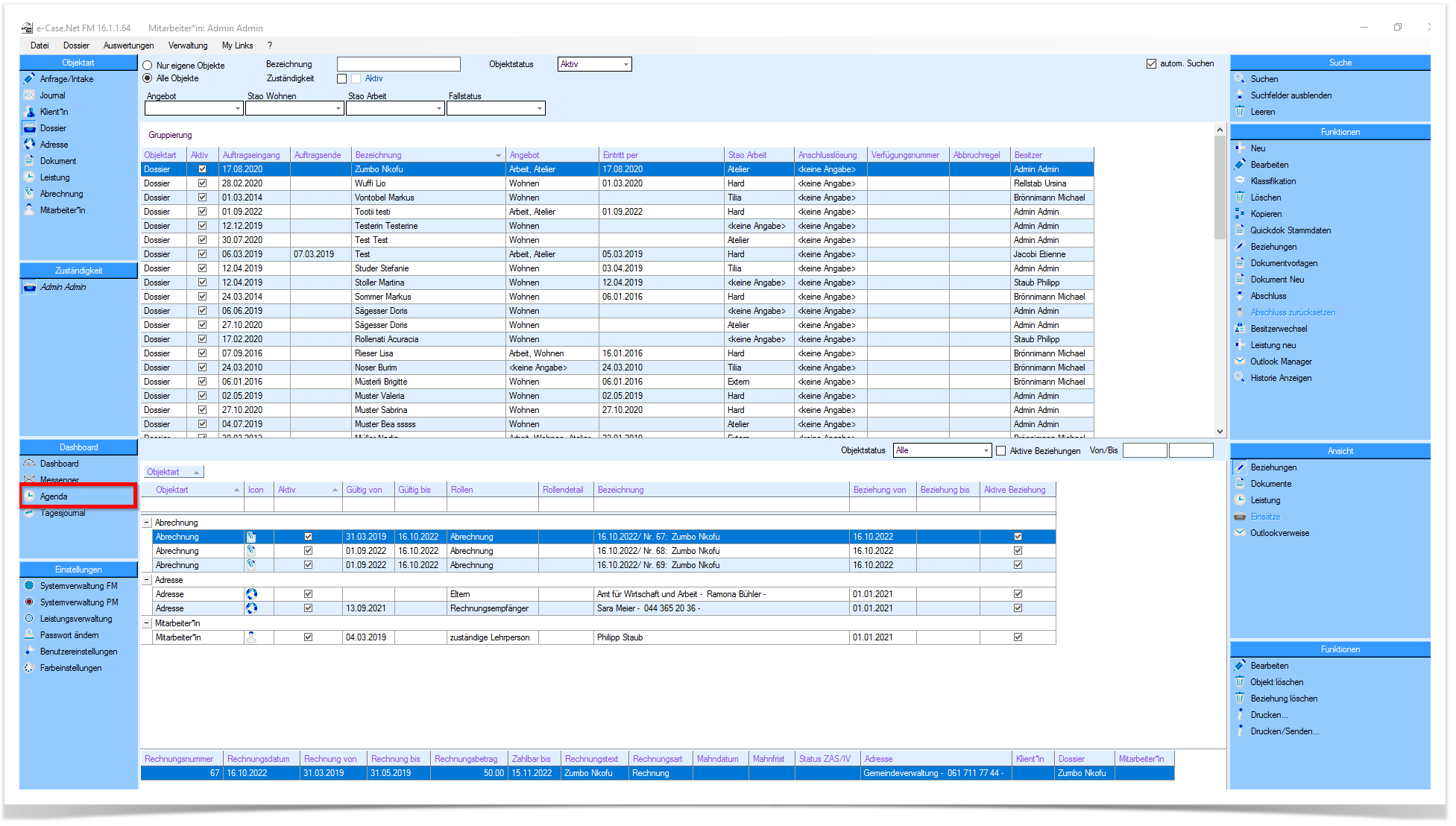This screenshot has height=826, width=1456.
Task: Click Beziehung löschen
Action: 1285,699
